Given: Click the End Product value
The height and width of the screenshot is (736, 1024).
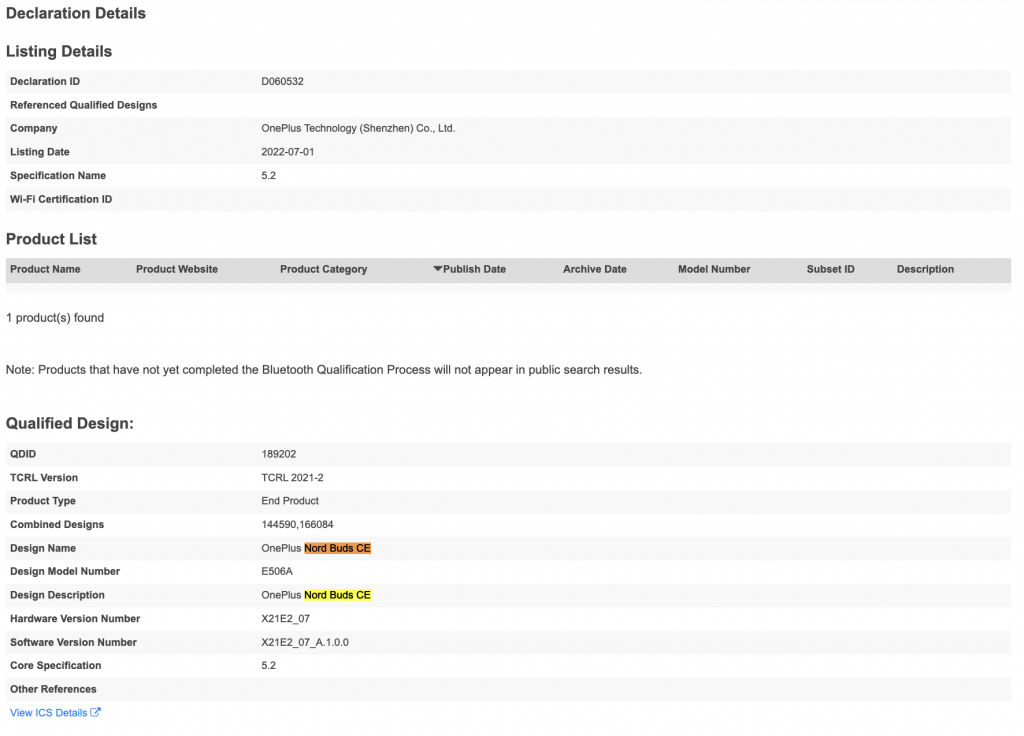Looking at the screenshot, I should tap(290, 501).
